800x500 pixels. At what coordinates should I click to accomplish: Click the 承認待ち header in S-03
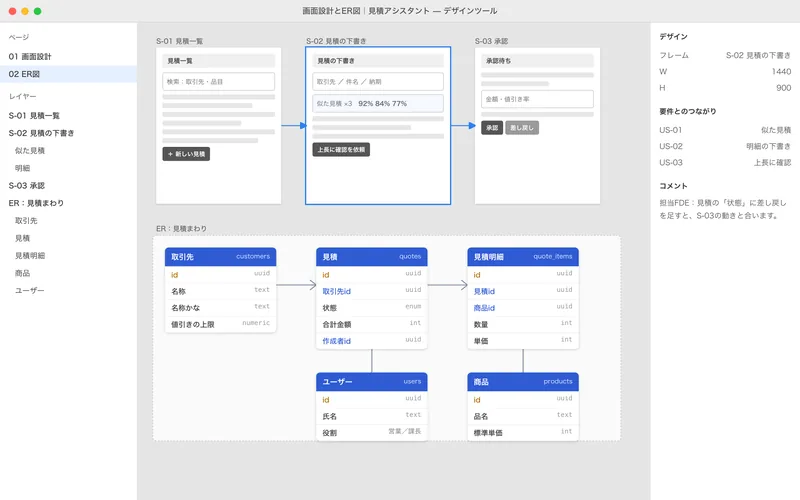pos(537,61)
